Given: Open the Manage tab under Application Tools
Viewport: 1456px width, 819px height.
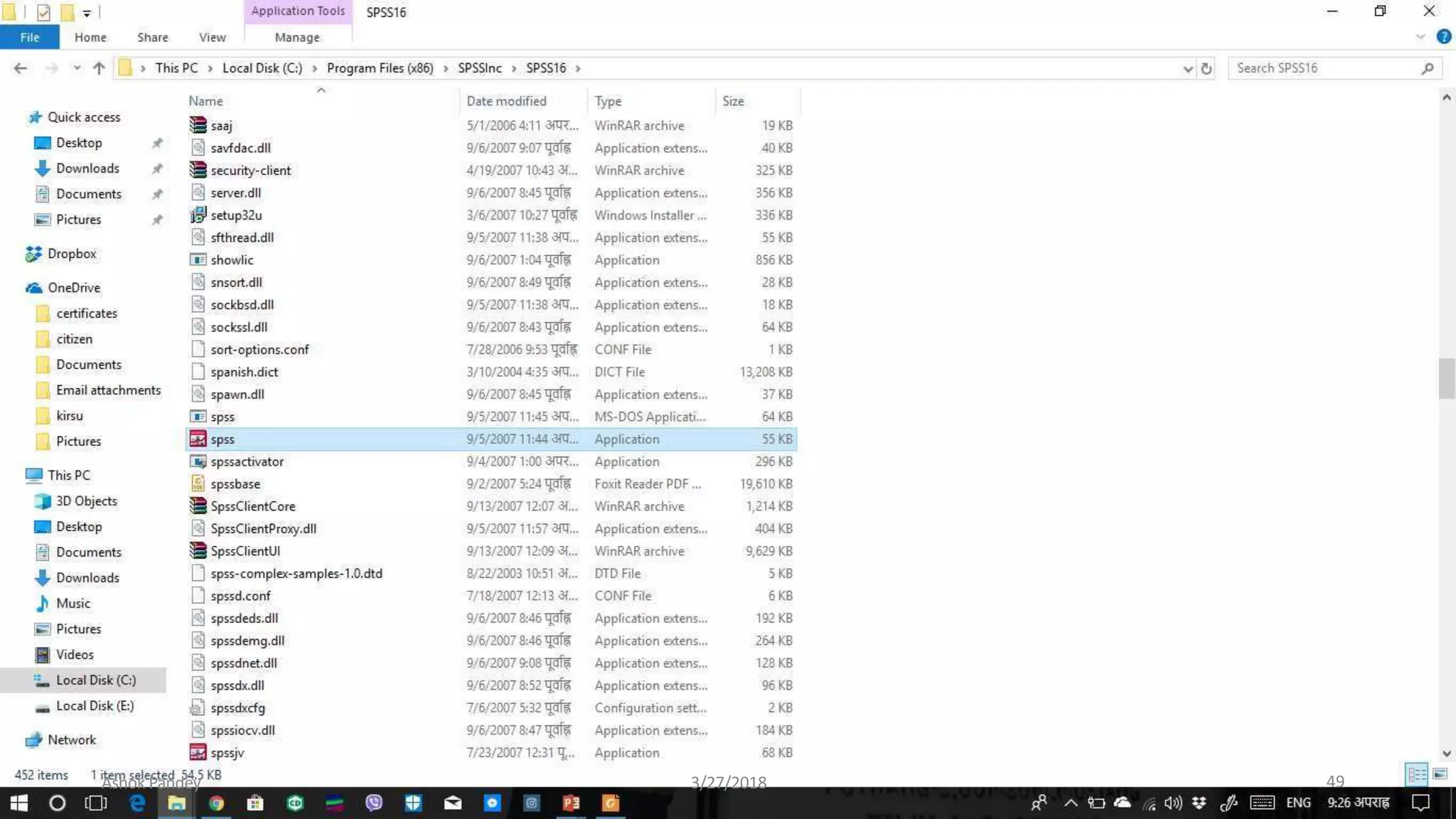Looking at the screenshot, I should tap(297, 38).
